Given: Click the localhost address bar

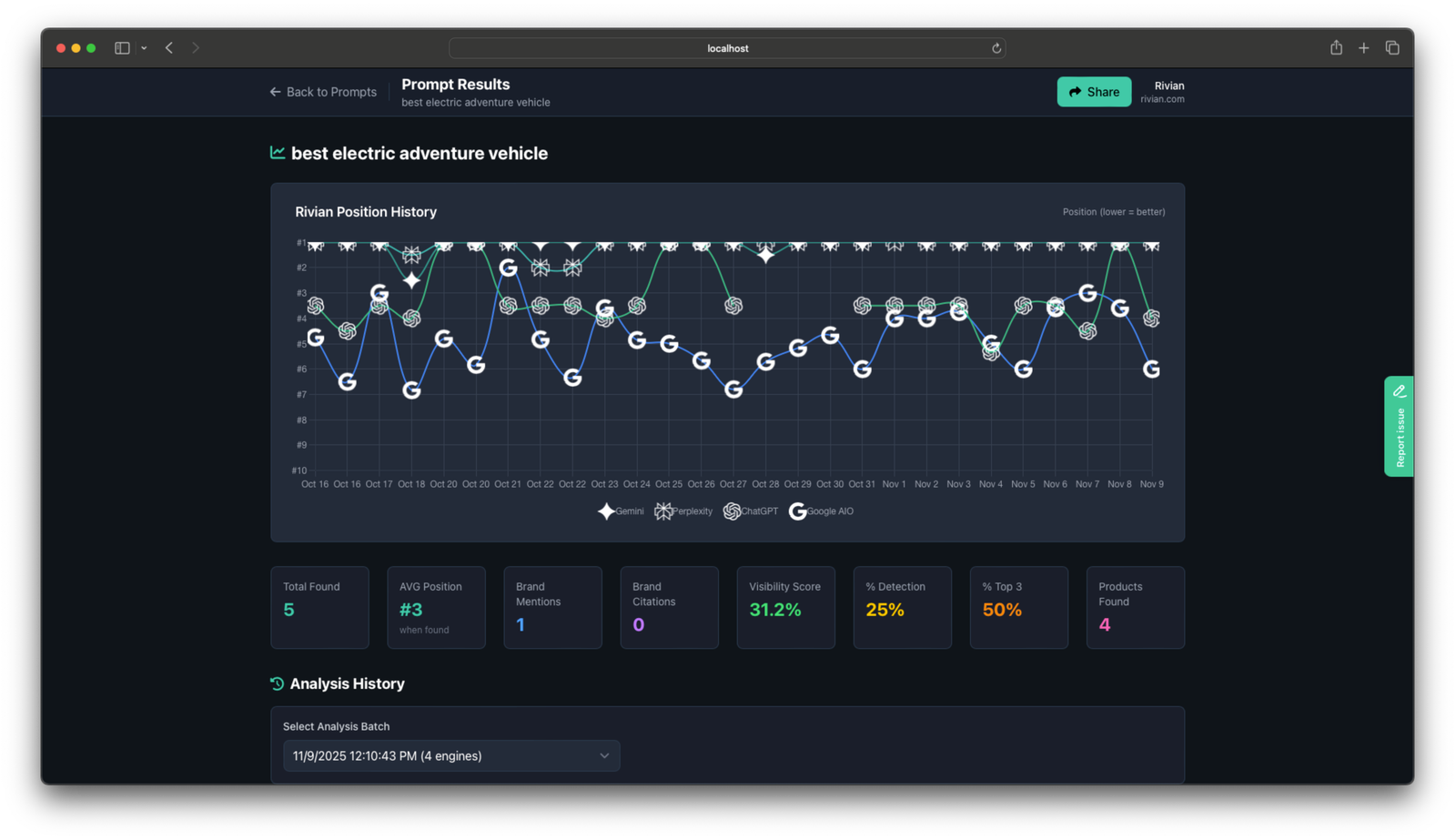Looking at the screenshot, I should [727, 48].
